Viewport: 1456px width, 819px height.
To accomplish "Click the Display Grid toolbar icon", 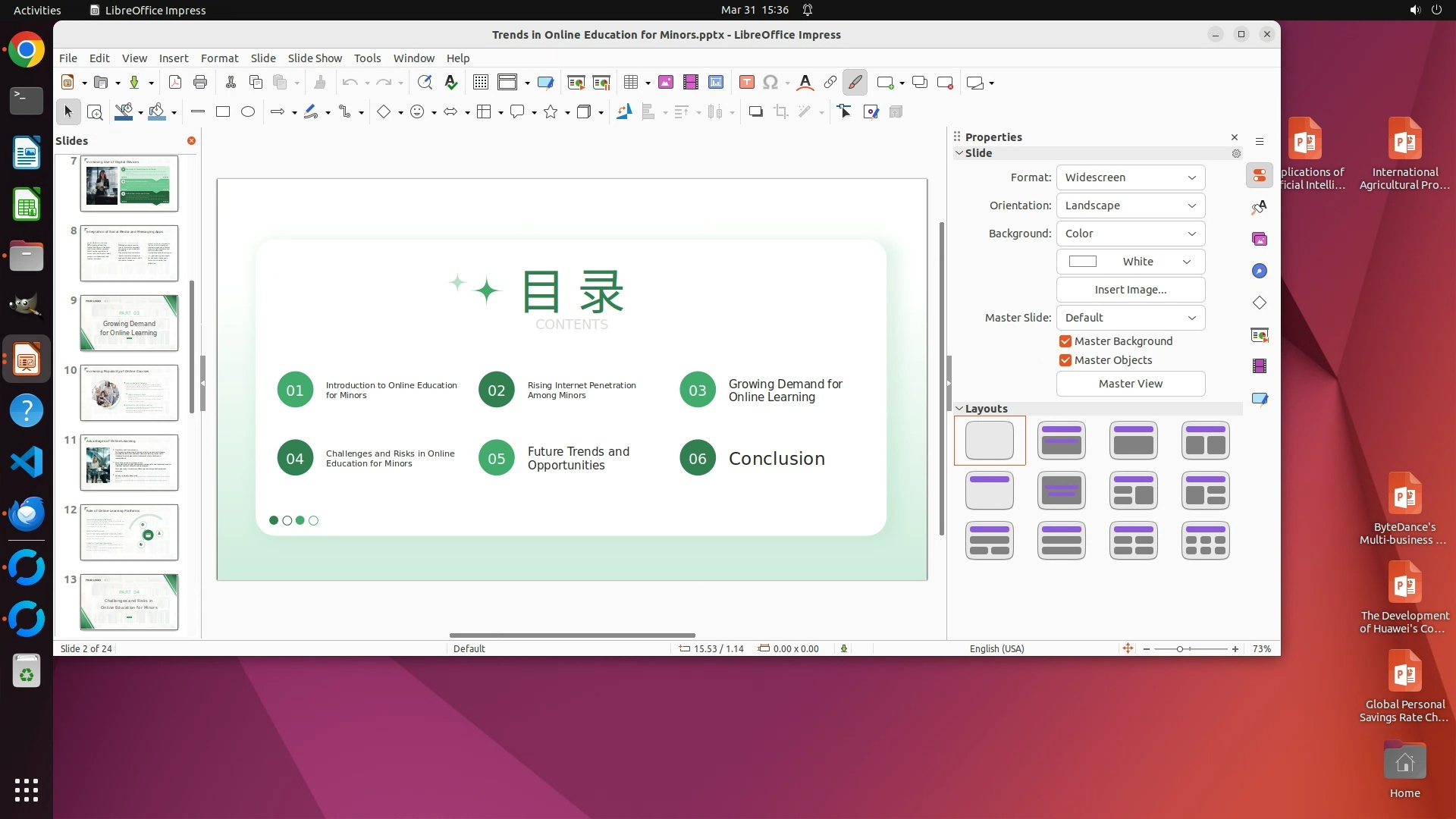I will [480, 83].
